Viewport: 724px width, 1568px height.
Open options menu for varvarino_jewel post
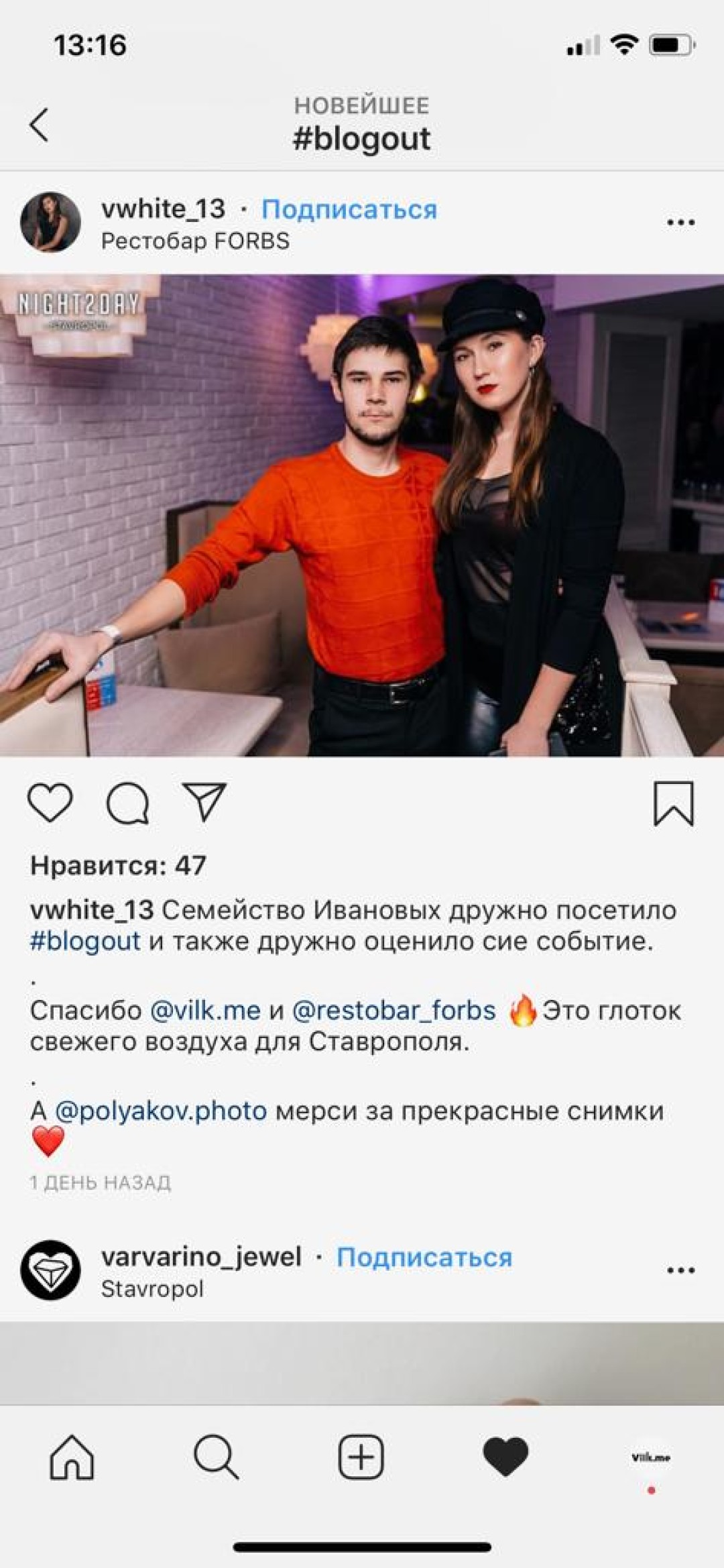point(680,1270)
